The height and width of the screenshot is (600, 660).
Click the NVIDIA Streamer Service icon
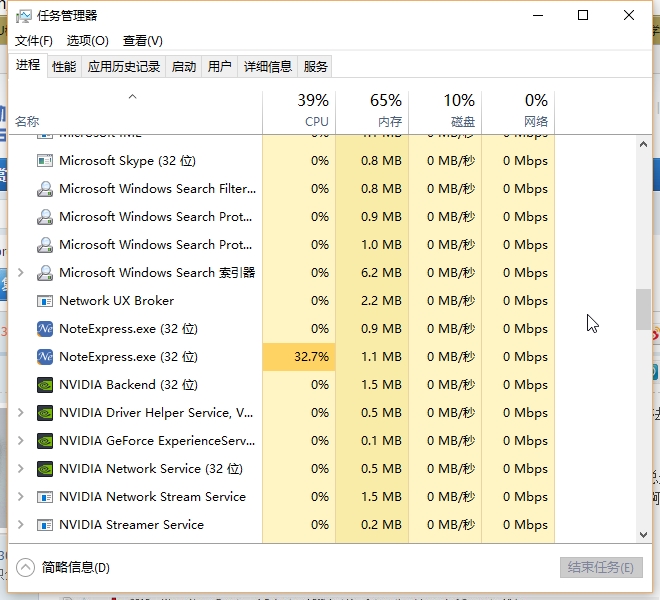pos(45,525)
